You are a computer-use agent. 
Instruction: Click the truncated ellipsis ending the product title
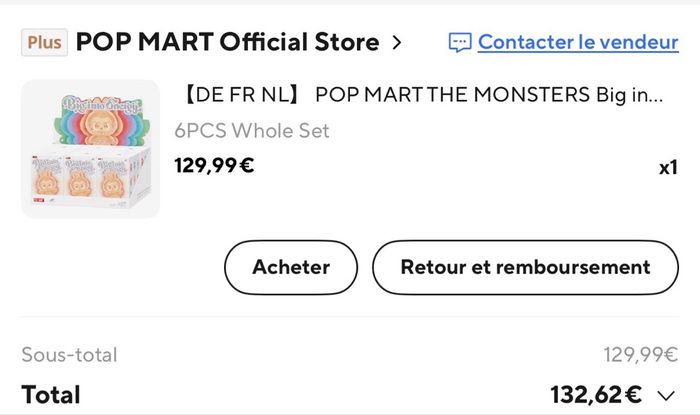(654, 96)
